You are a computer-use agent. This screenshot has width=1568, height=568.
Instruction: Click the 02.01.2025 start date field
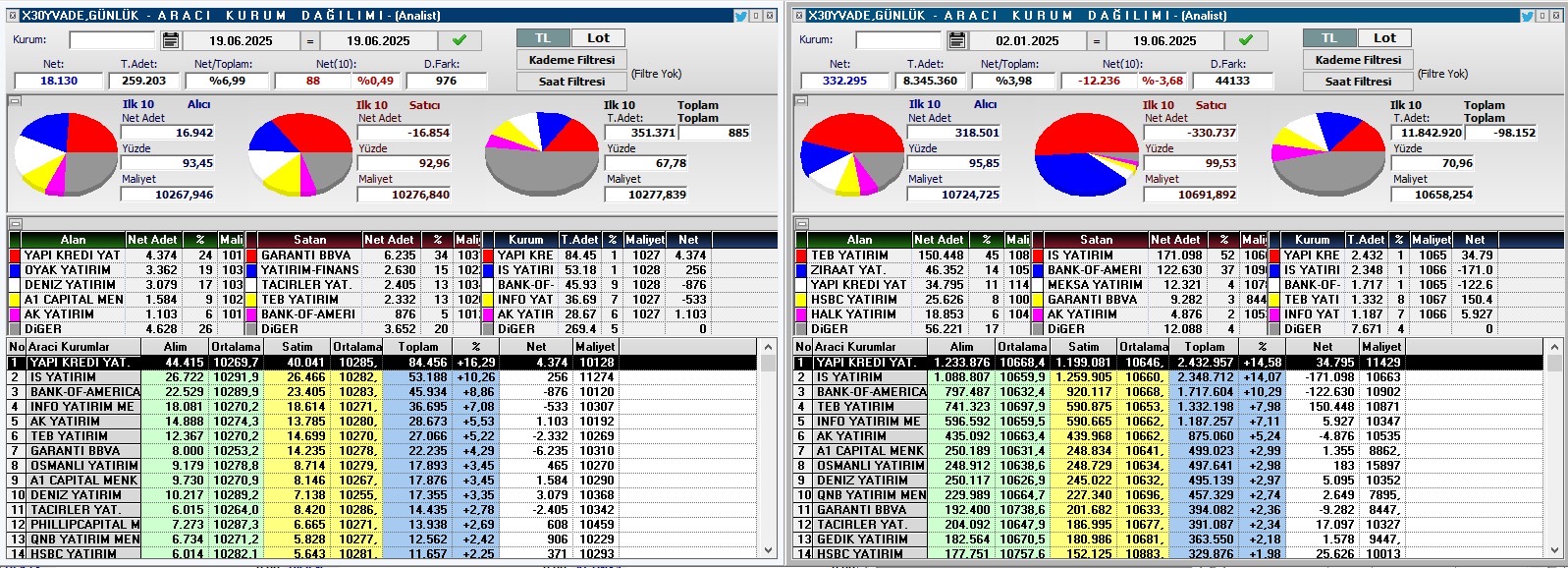pos(1027,41)
